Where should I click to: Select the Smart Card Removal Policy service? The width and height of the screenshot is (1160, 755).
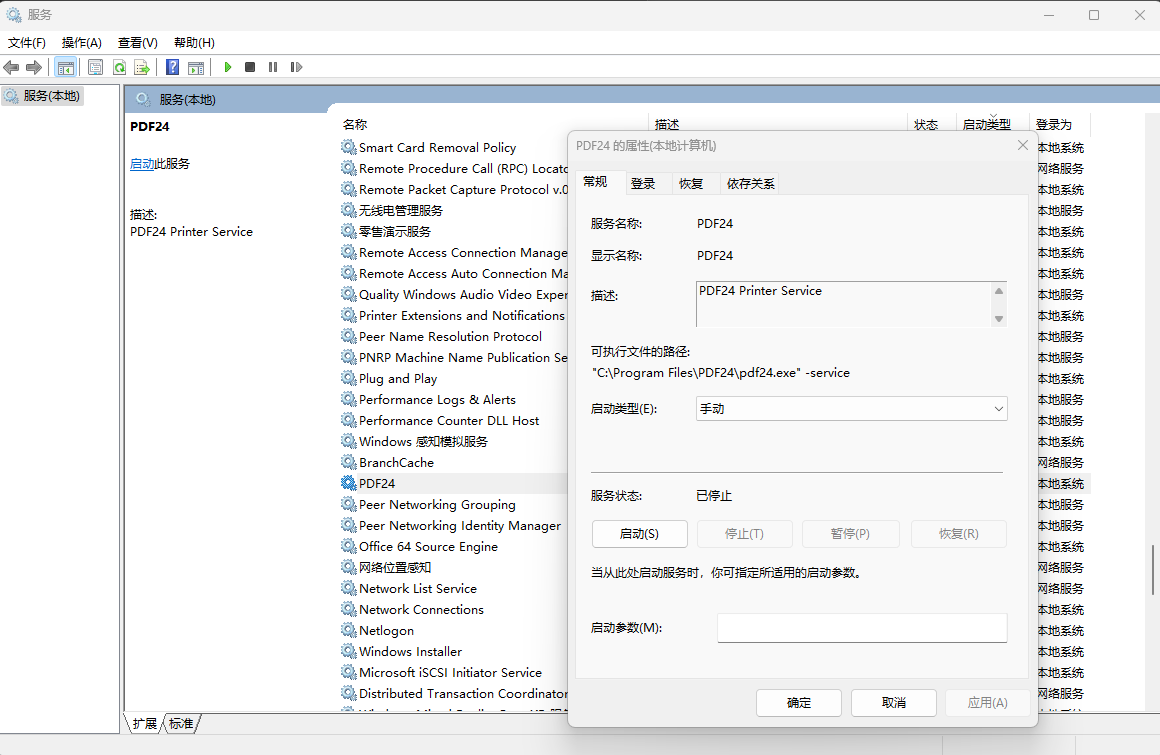coord(437,148)
